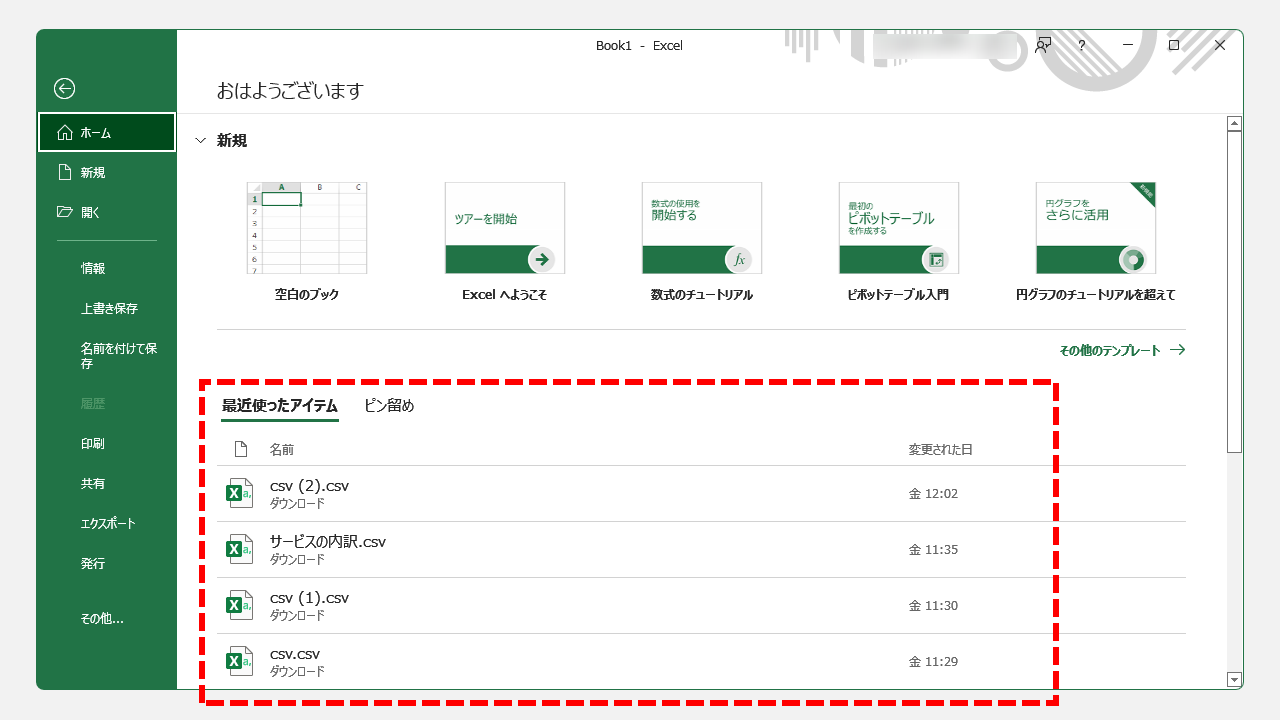Open the 円グラフのチュートリアル template
Image resolution: width=1280 pixels, height=720 pixels.
[x=1095, y=230]
